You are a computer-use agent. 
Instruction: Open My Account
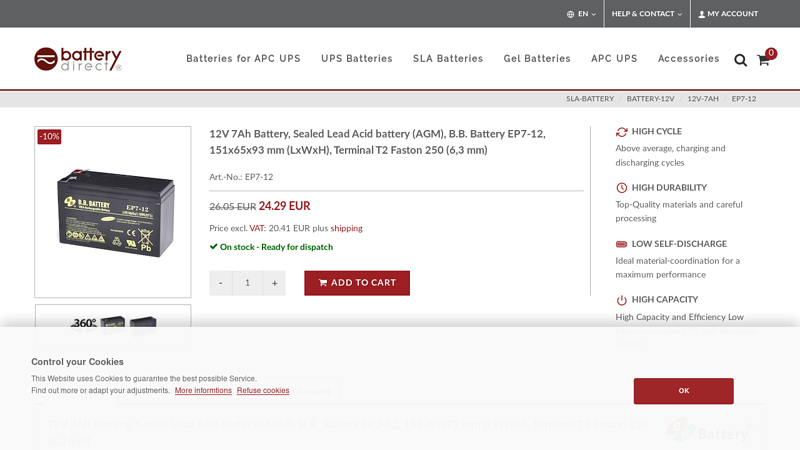(728, 14)
